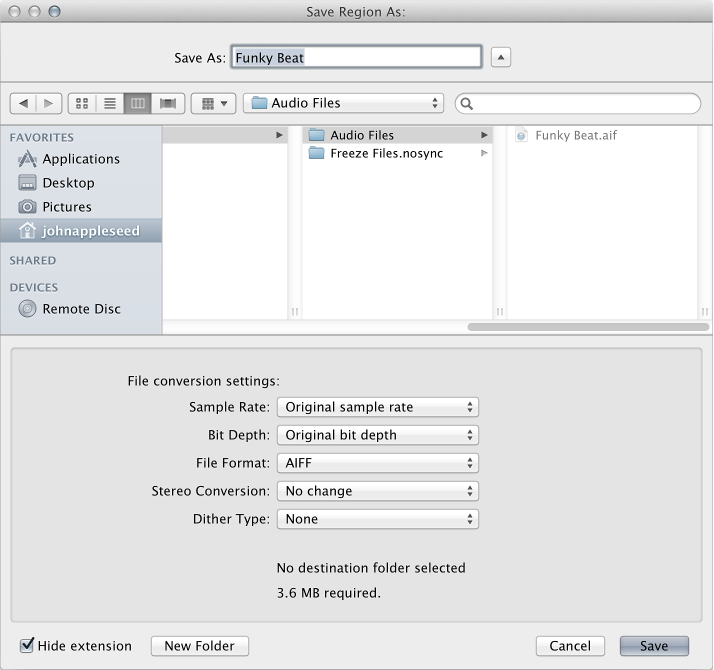This screenshot has width=714, height=670.
Task: Go forward using the right arrow button
Action: (49, 103)
